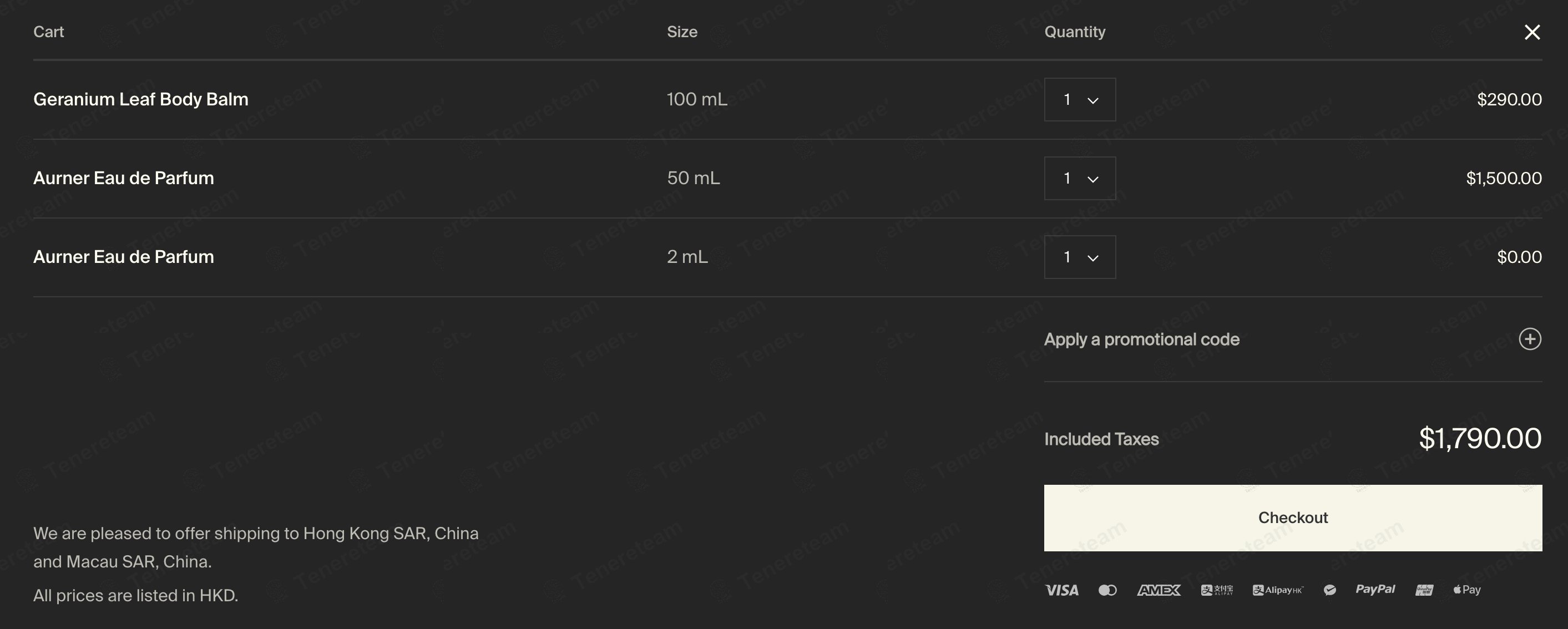The image size is (1568, 629).
Task: Expand the promotional code plus icon
Action: (x=1530, y=339)
